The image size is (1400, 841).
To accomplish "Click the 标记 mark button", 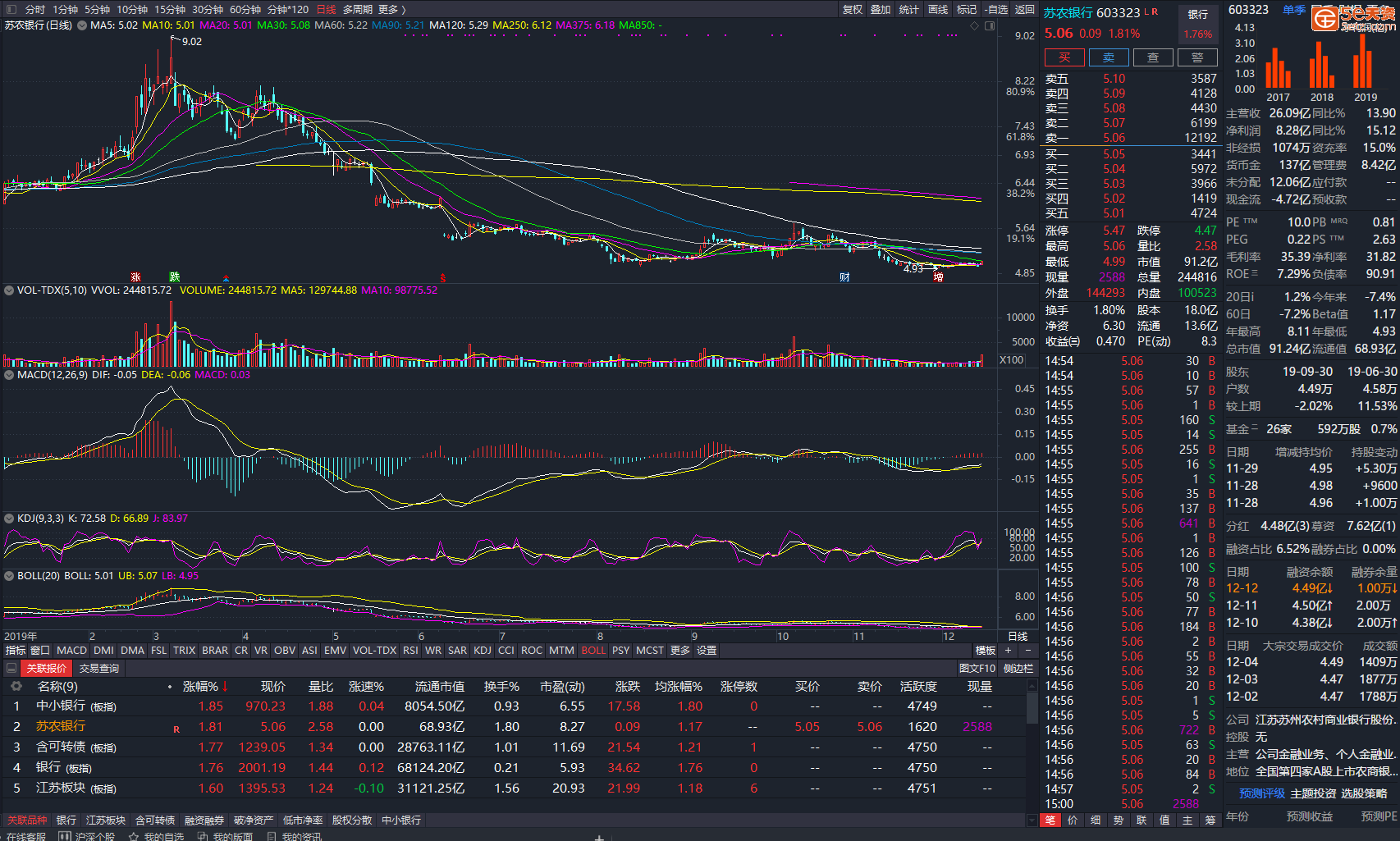I will coord(967,9).
